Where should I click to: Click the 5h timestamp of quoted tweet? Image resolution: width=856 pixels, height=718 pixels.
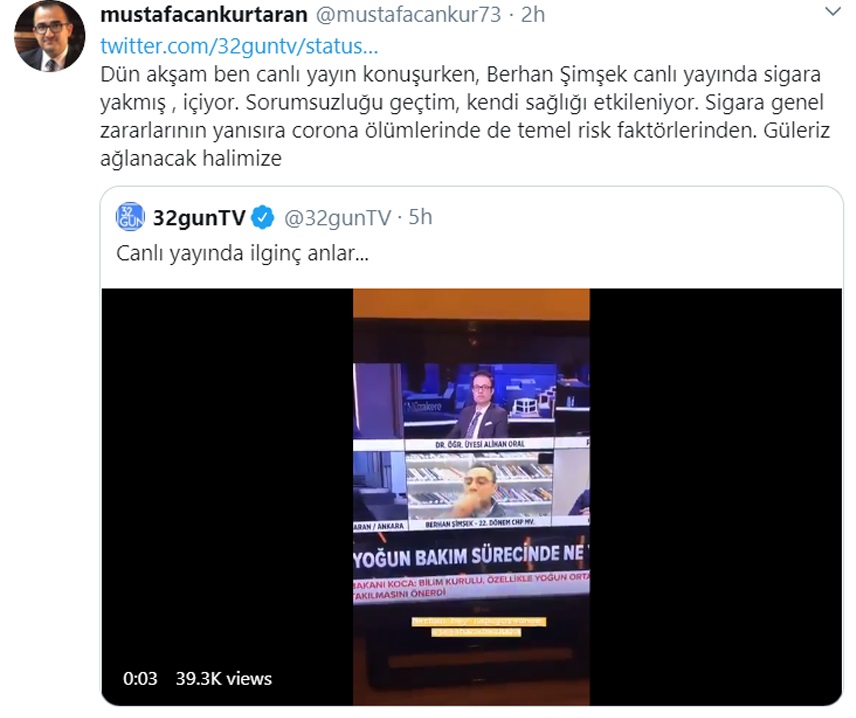point(420,217)
